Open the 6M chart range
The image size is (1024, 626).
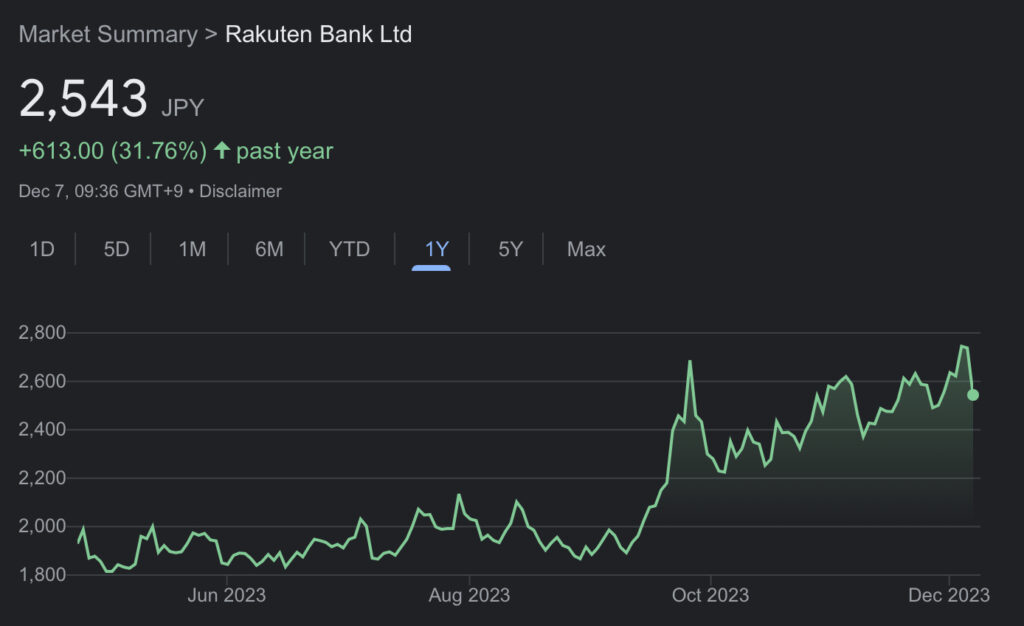[x=269, y=249]
